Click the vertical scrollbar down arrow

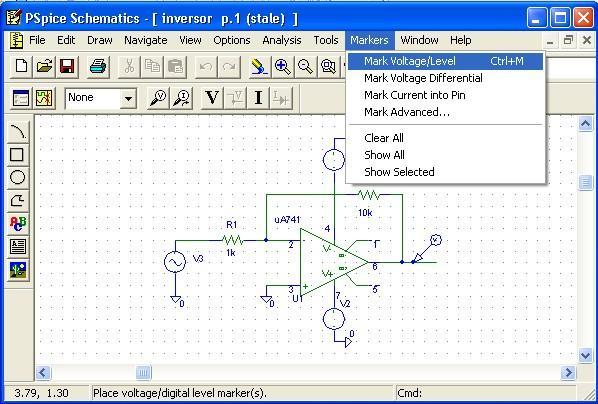585,356
